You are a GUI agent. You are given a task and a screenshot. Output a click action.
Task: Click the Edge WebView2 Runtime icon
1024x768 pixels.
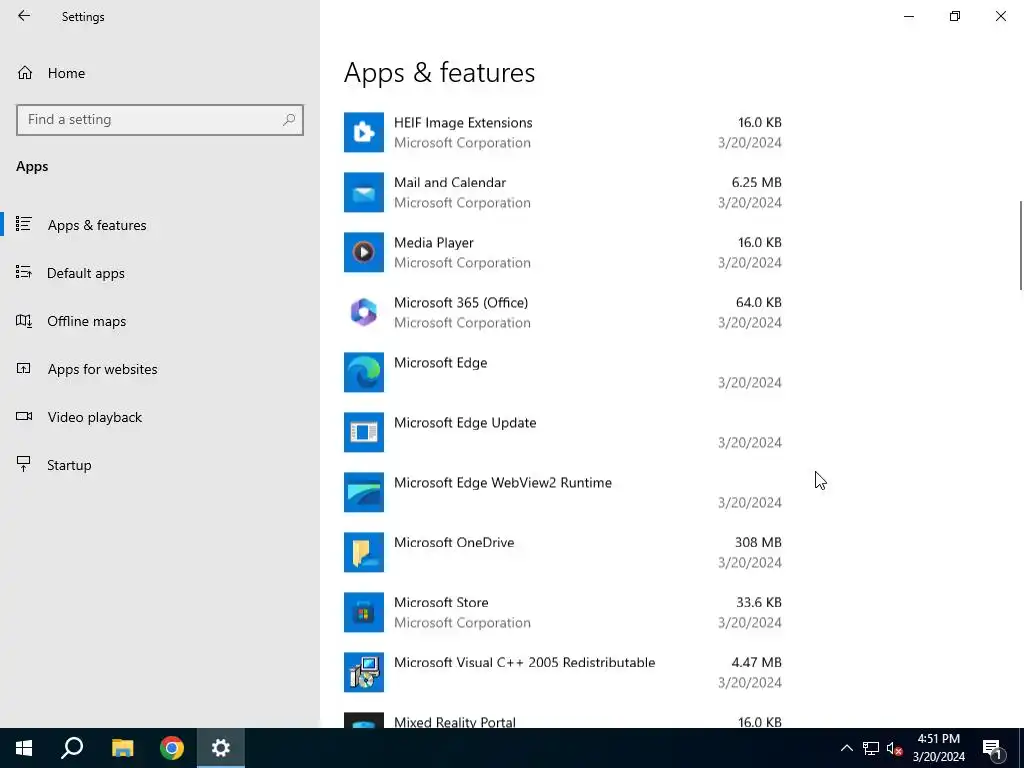364,492
